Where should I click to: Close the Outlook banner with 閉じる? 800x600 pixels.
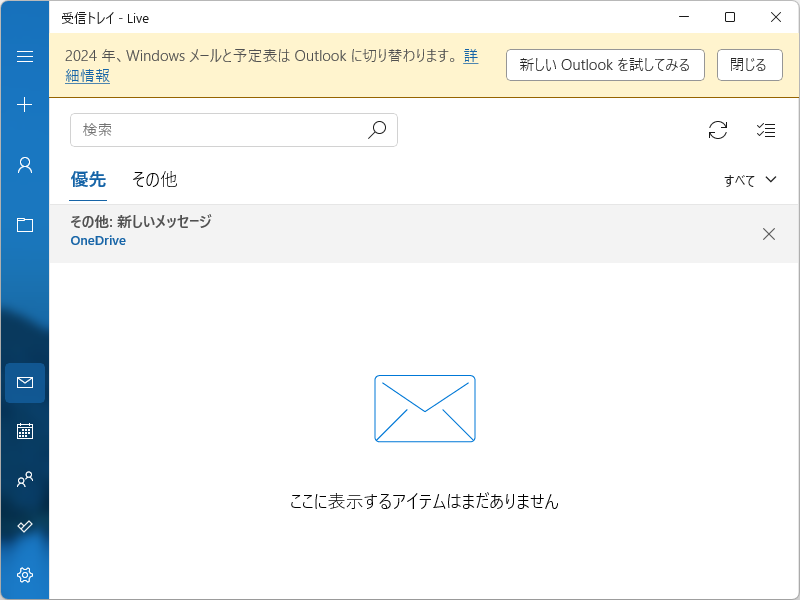tap(750, 64)
